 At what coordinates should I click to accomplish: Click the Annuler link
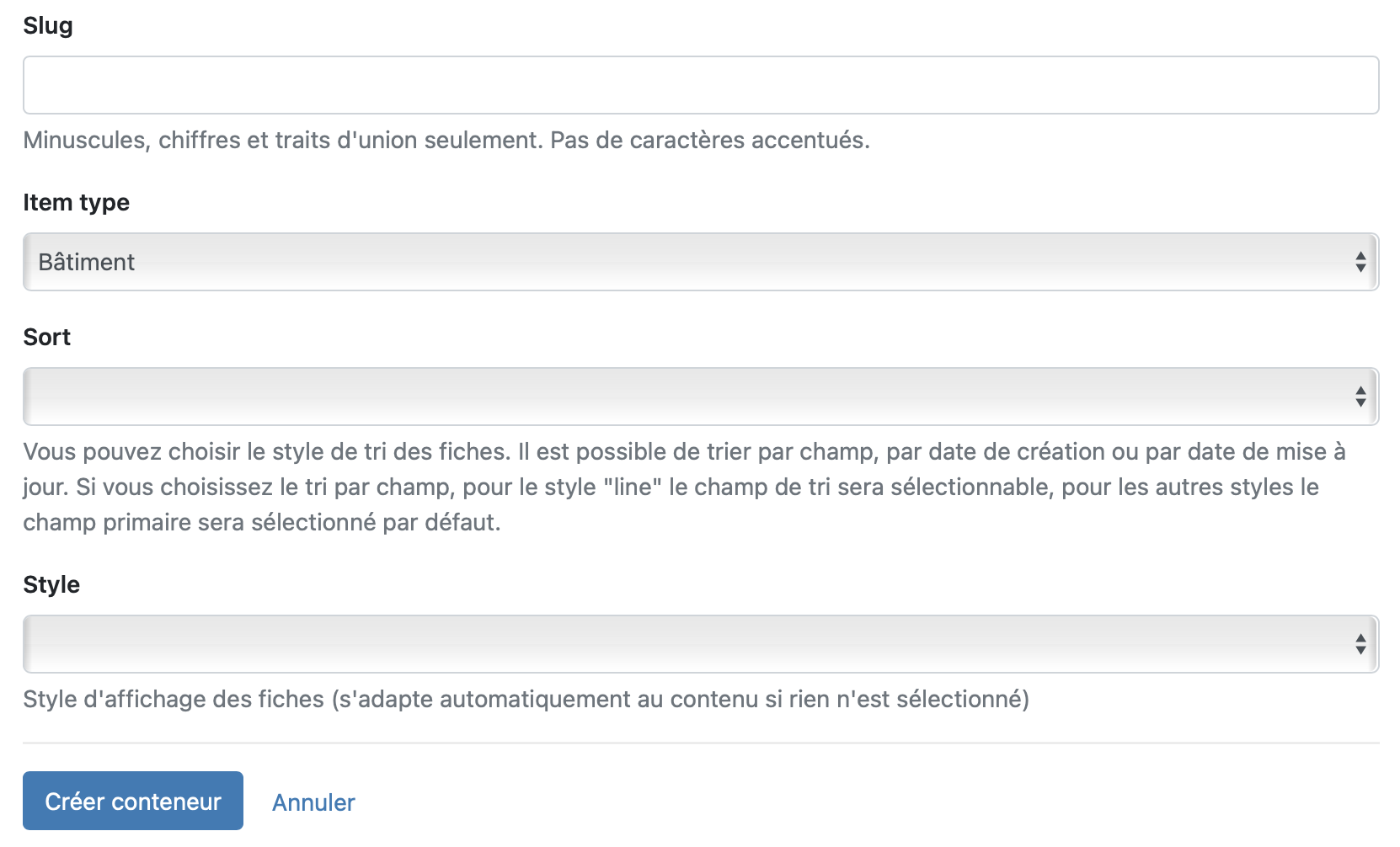313,802
